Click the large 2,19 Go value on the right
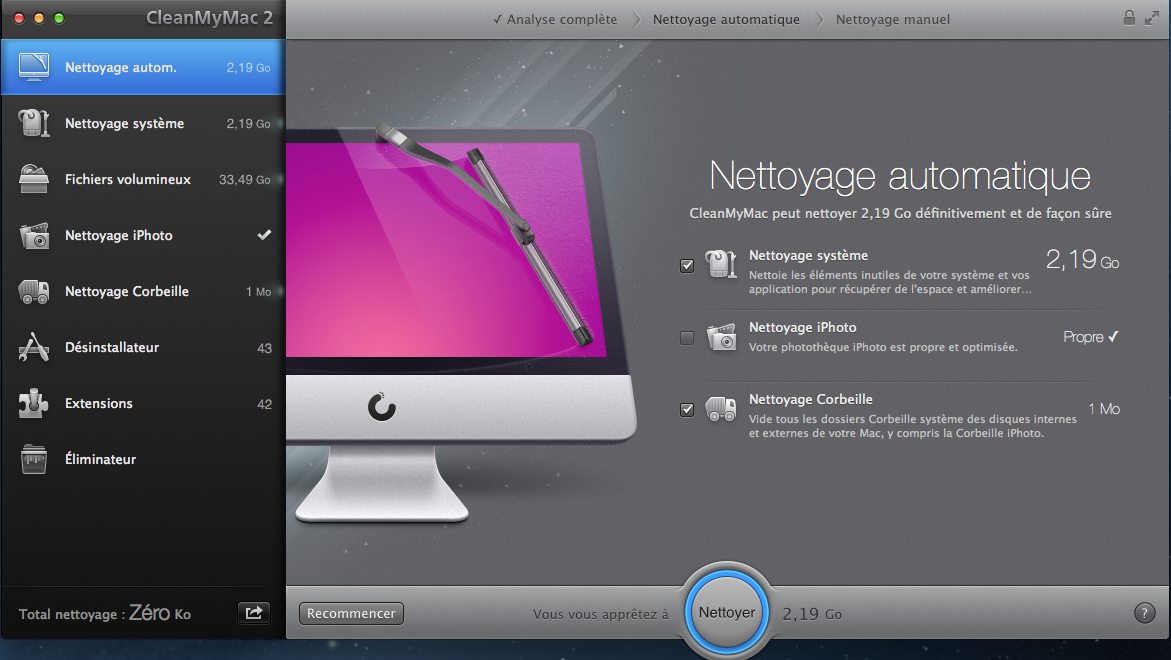The height and width of the screenshot is (660, 1171). [x=1082, y=260]
